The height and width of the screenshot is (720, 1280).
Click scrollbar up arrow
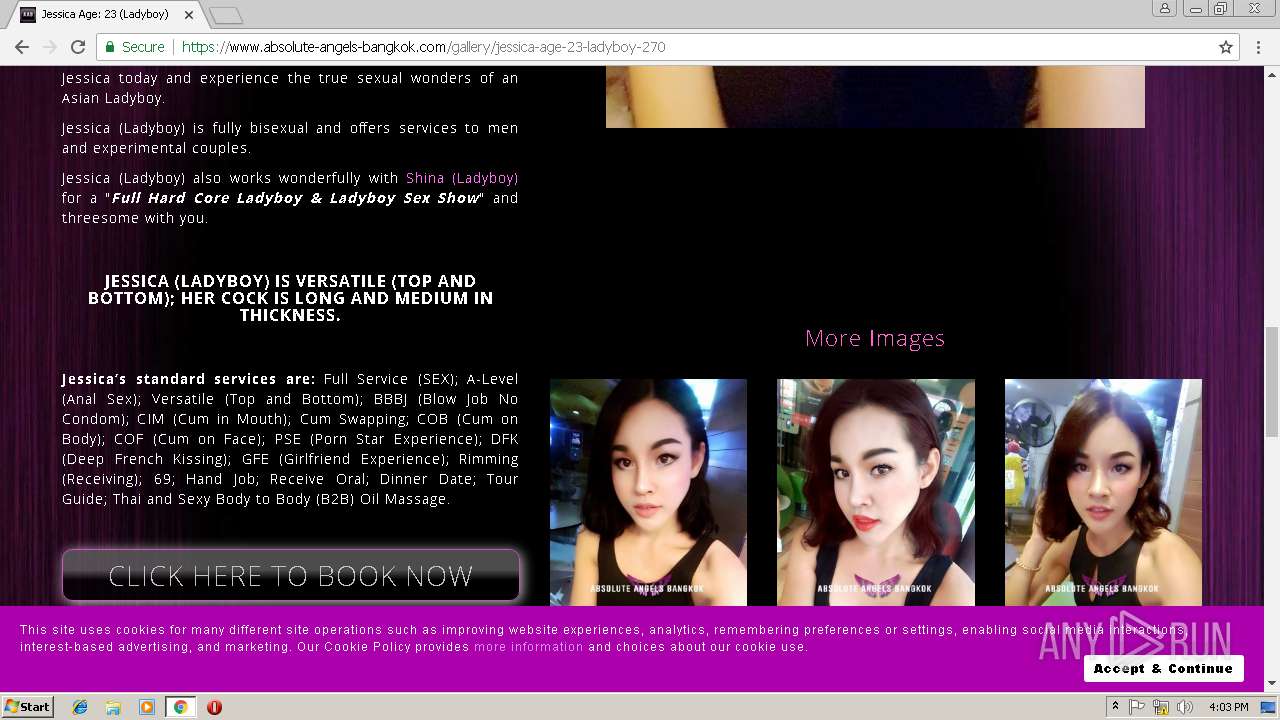click(x=1272, y=73)
